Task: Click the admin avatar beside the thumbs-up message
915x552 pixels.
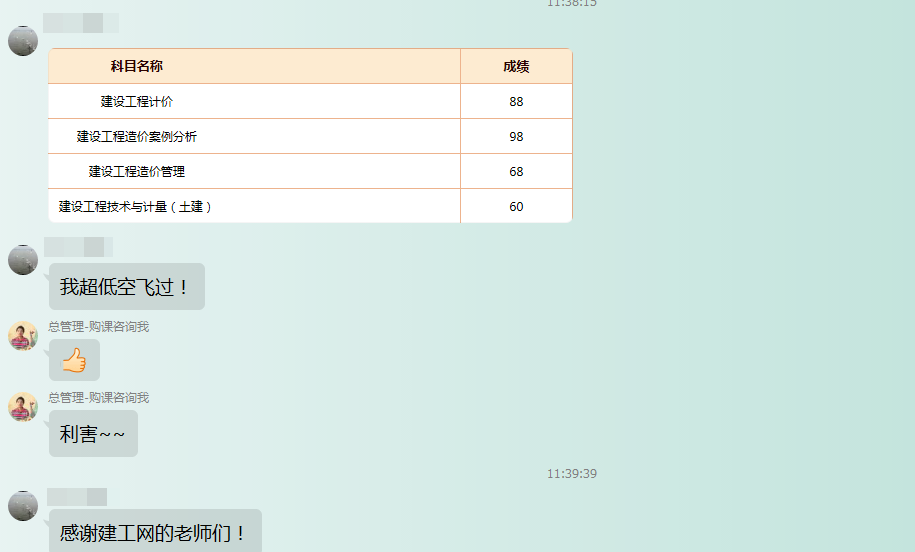Action: [x=23, y=336]
